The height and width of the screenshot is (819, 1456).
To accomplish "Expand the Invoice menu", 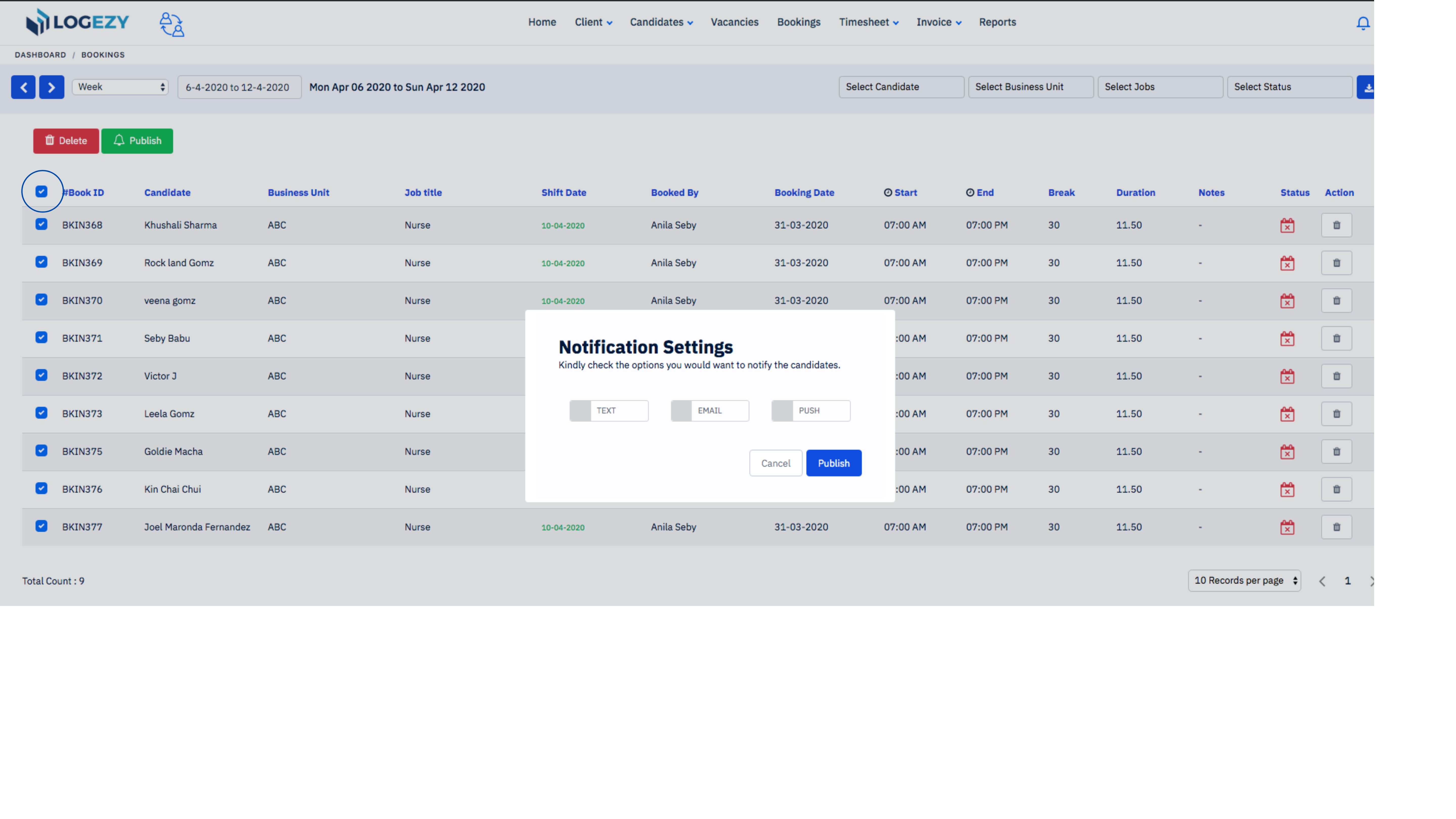I will (939, 22).
